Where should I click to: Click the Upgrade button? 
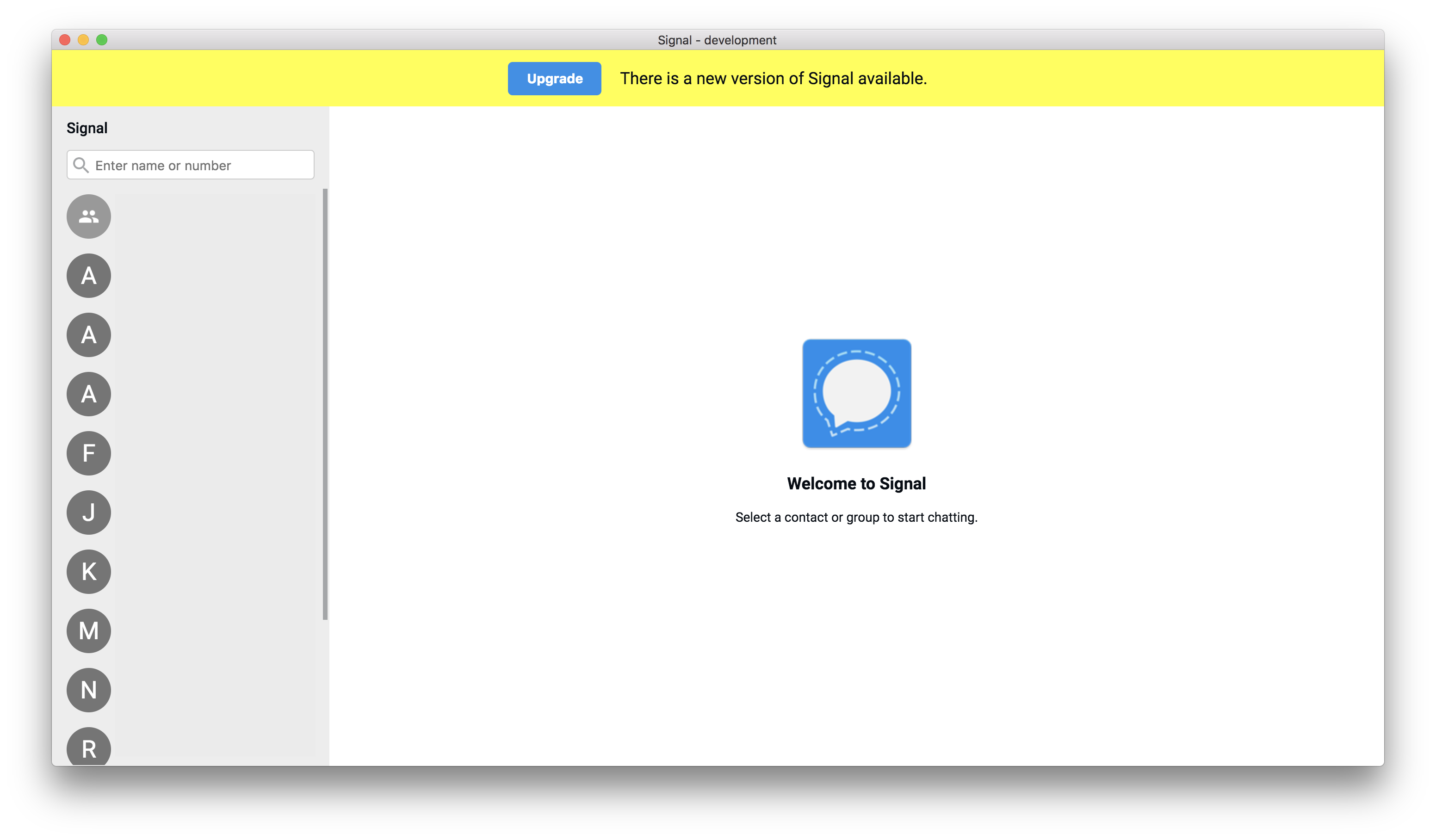click(554, 79)
